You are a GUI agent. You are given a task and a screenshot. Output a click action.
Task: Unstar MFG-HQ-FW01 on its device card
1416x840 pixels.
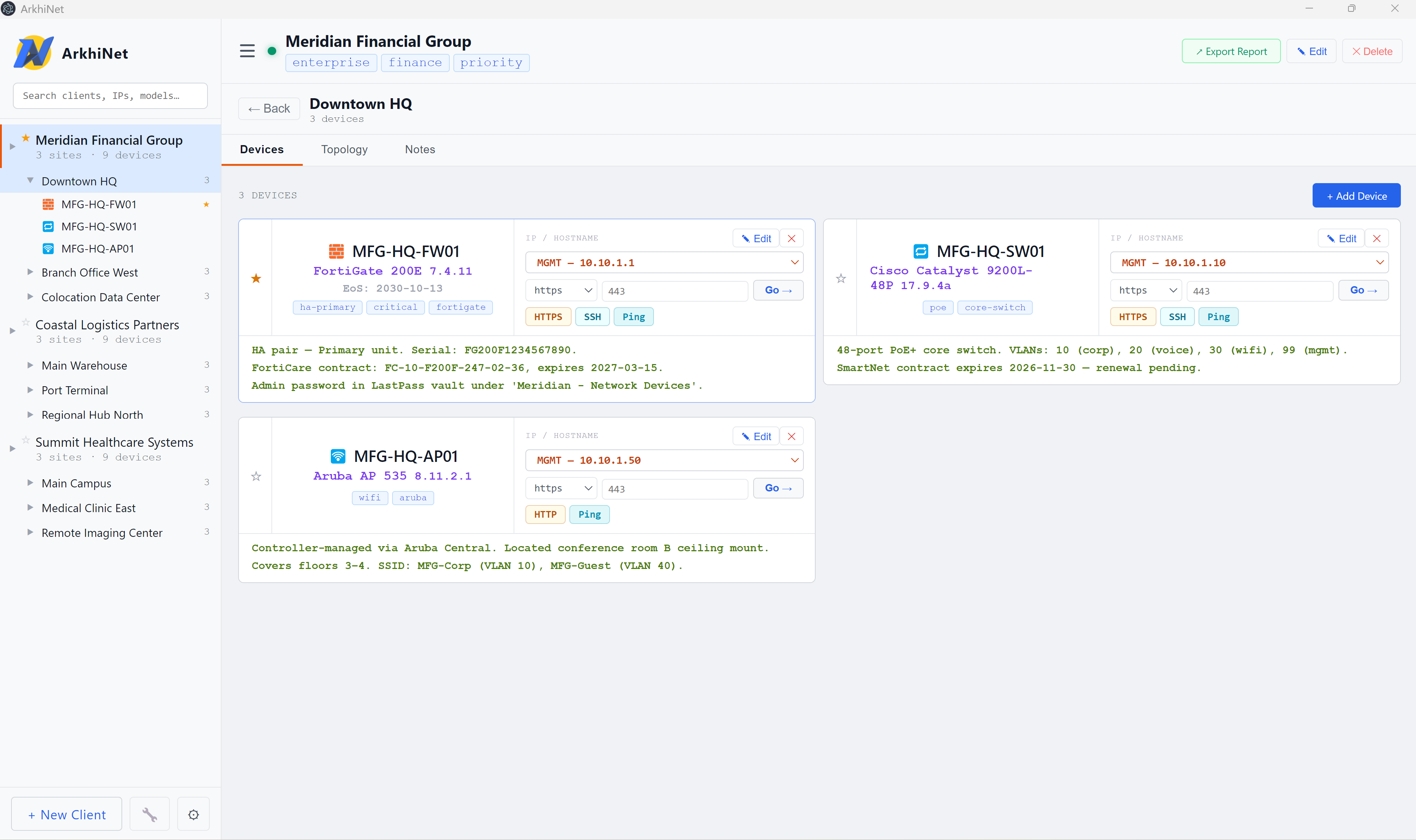[x=256, y=278]
